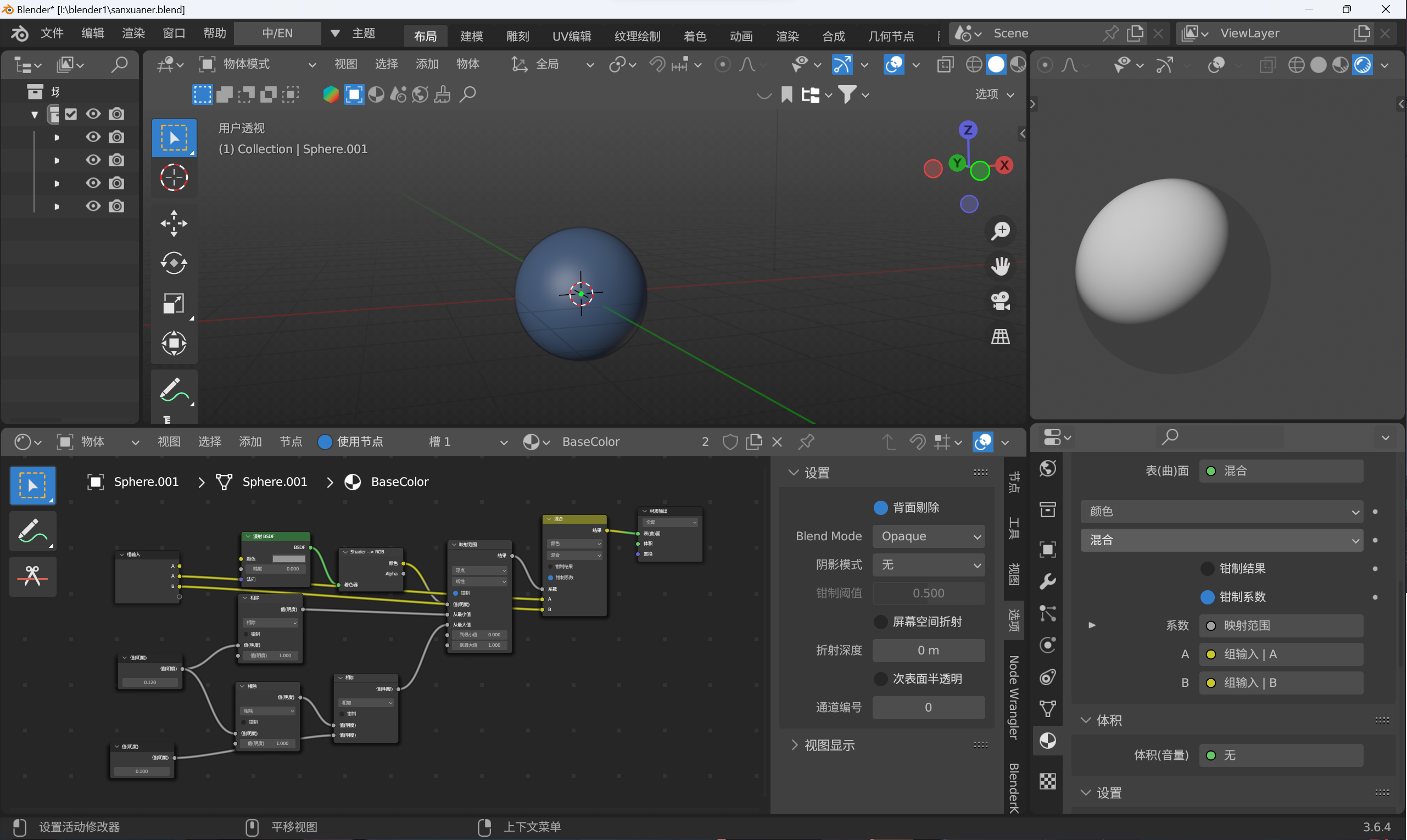Open Texture checker tab in properties
The image size is (1407, 840).
pyautogui.click(x=1047, y=781)
